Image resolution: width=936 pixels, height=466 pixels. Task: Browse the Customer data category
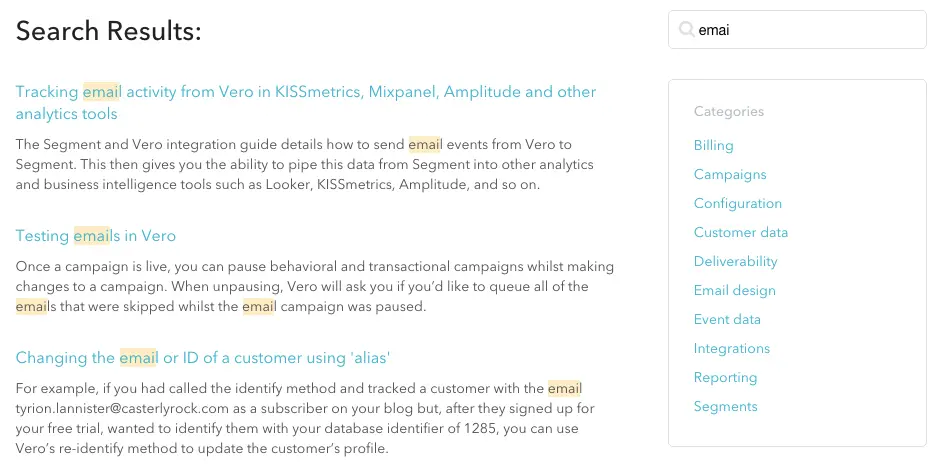(740, 232)
